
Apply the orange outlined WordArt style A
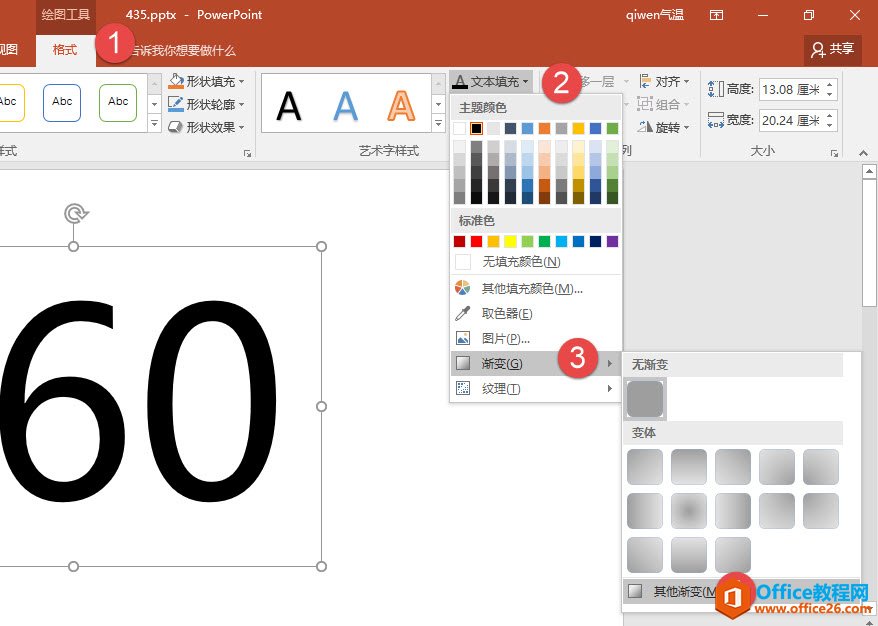401,104
